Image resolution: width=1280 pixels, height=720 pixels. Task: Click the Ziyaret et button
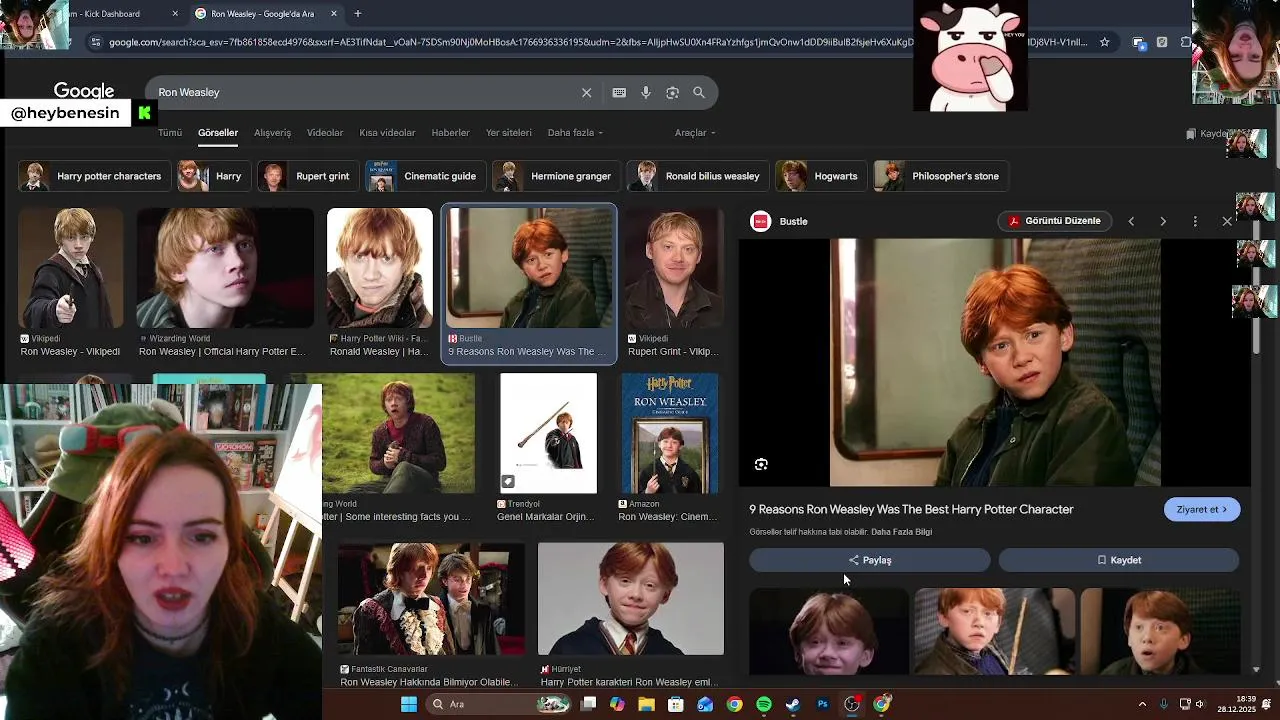tap(1202, 509)
